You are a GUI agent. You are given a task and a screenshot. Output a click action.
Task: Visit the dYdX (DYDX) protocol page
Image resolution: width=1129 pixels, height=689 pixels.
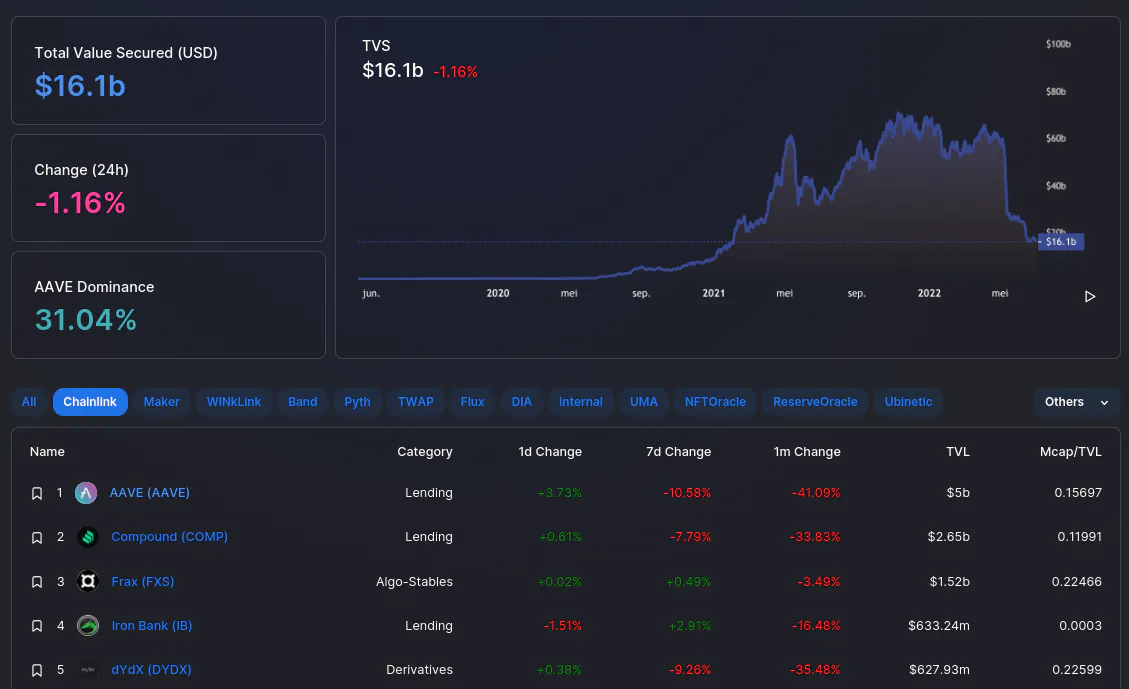tap(151, 670)
